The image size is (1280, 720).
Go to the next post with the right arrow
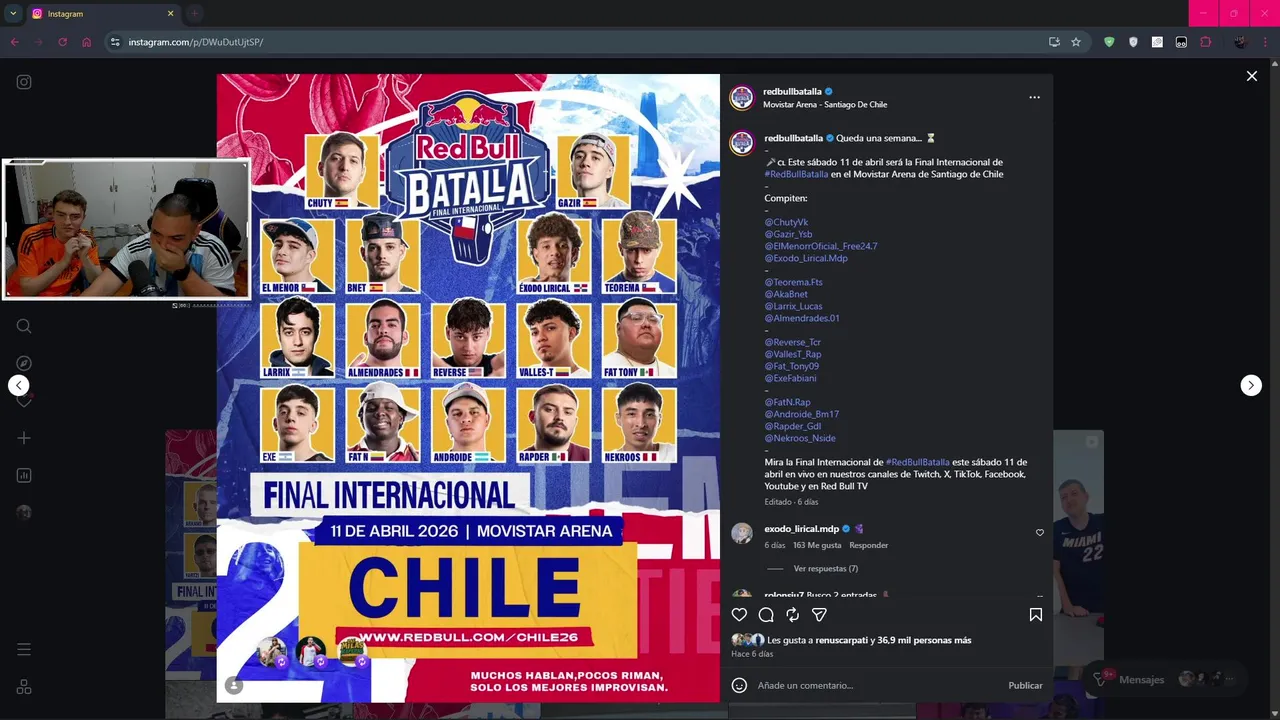pyautogui.click(x=1251, y=385)
